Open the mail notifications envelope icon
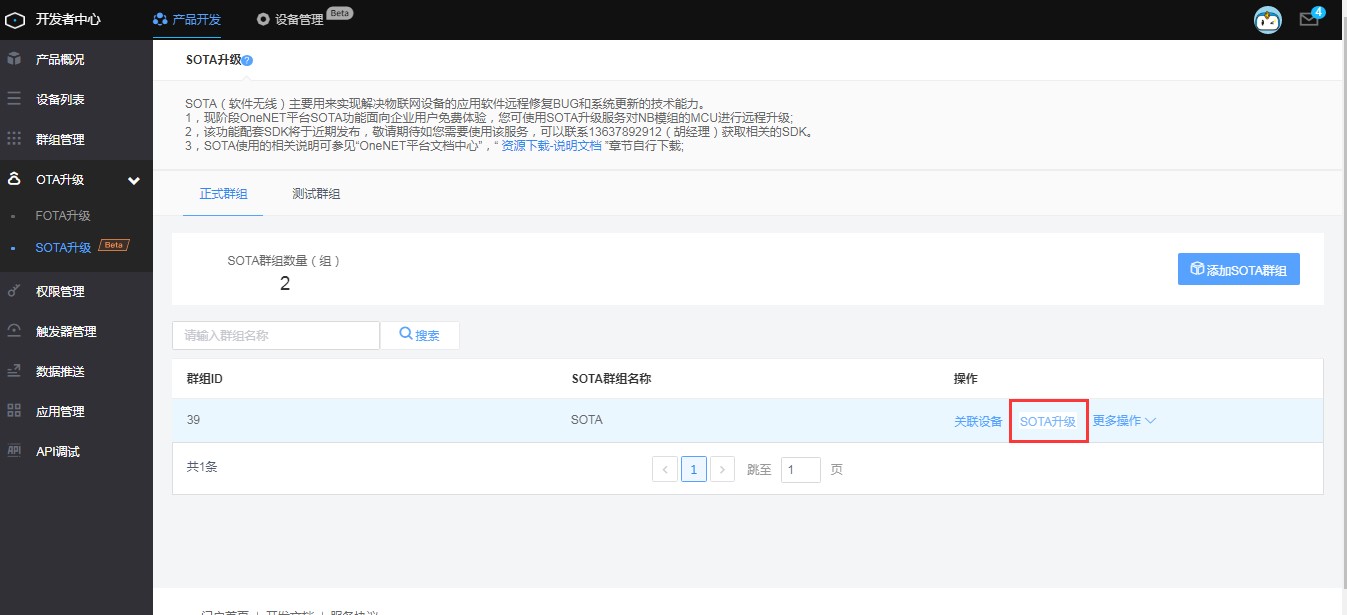Viewport: 1347px width, 615px height. 1309,20
